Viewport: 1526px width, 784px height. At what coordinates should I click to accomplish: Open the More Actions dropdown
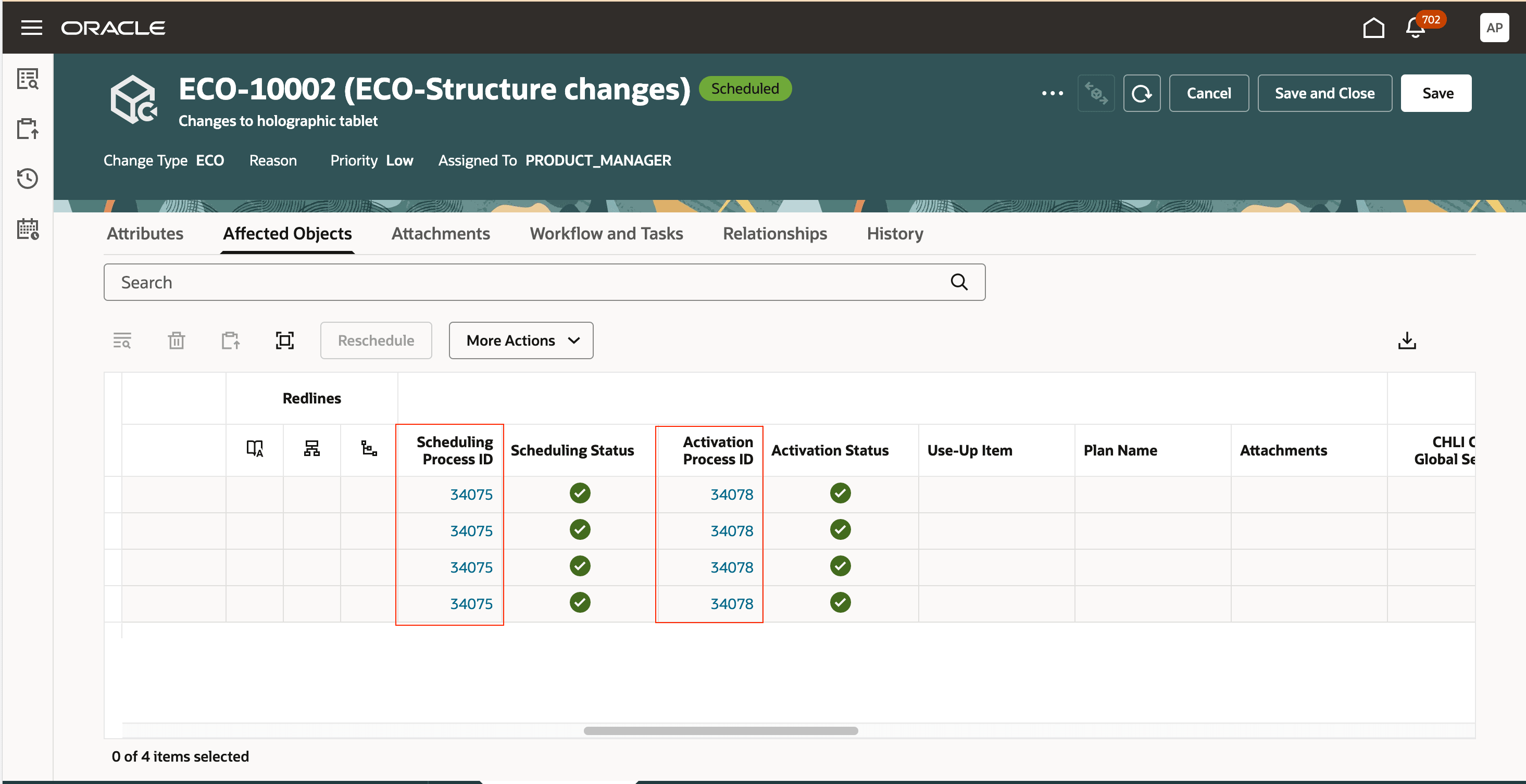click(x=521, y=340)
